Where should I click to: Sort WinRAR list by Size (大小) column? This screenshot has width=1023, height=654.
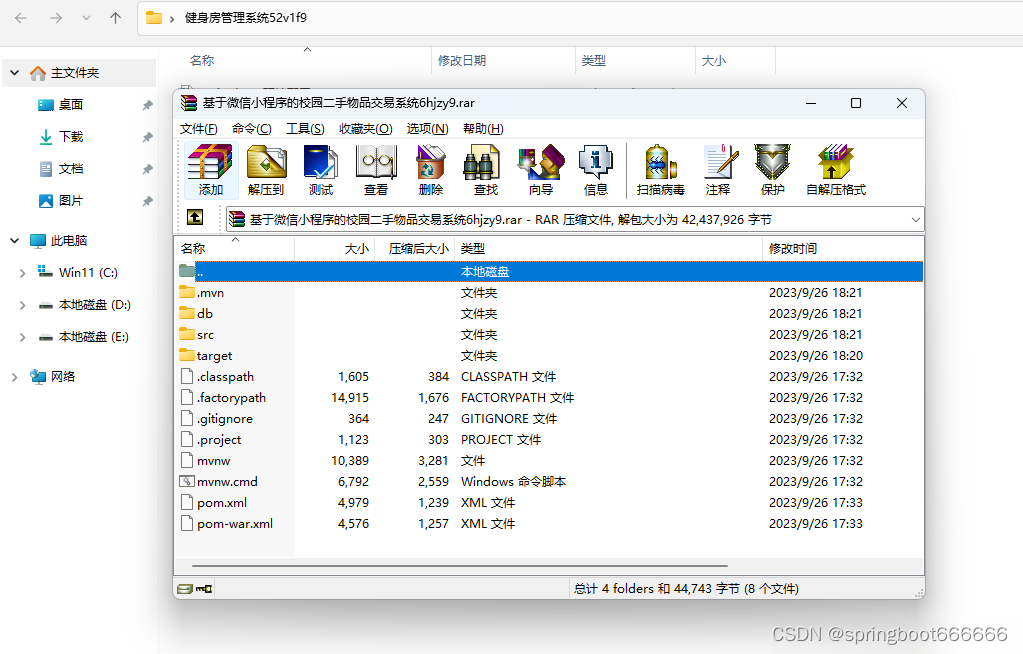tap(335, 249)
